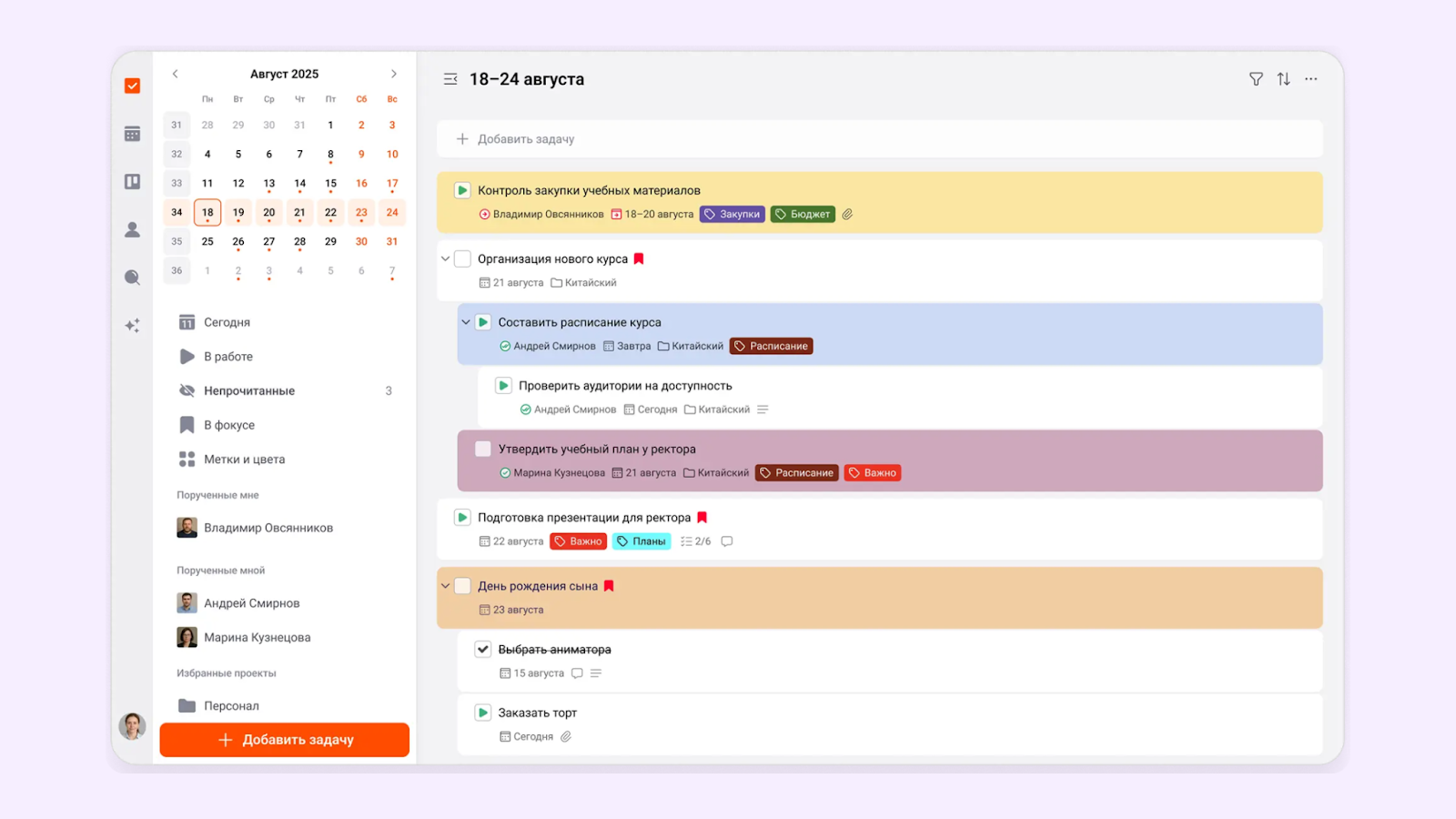The height and width of the screenshot is (819, 1456).
Task: Open the Непрочитанные list
Action: click(x=248, y=390)
